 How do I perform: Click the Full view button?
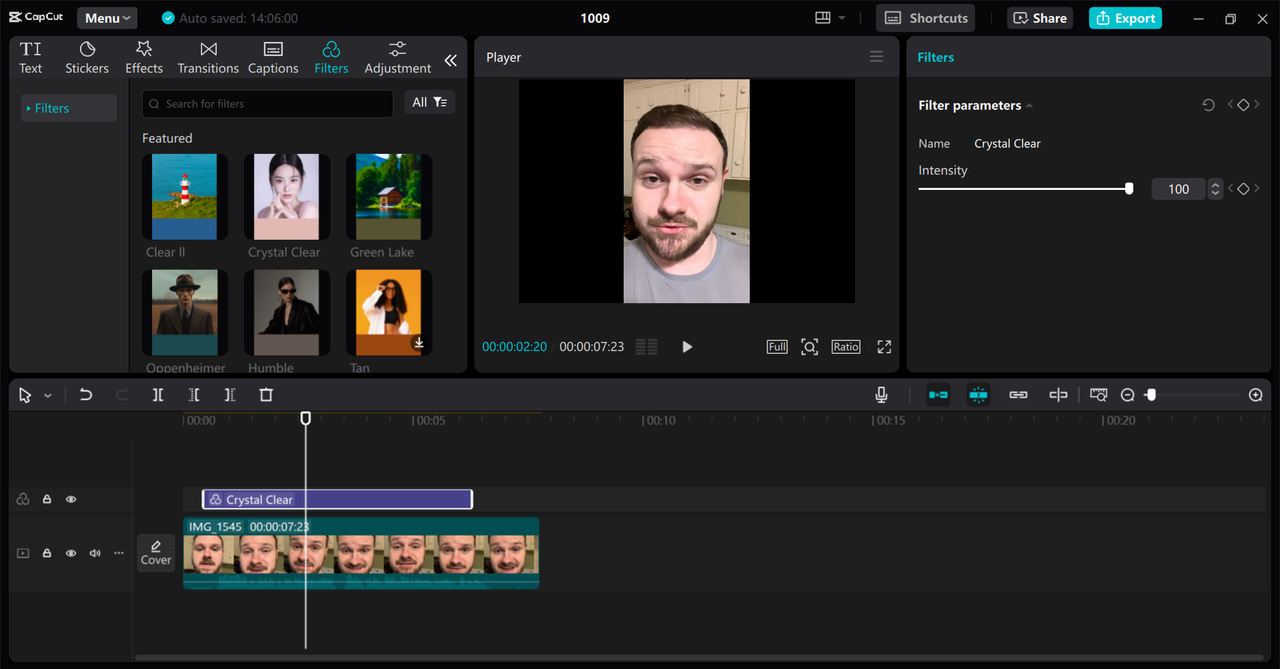[x=777, y=347]
